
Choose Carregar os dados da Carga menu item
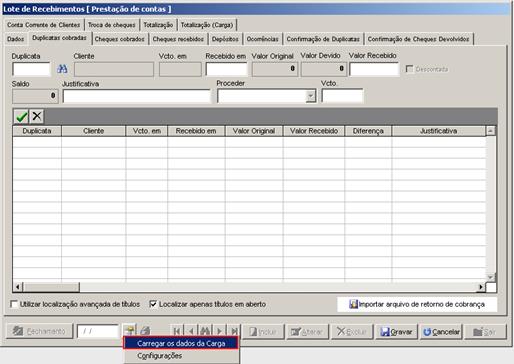coord(181,343)
